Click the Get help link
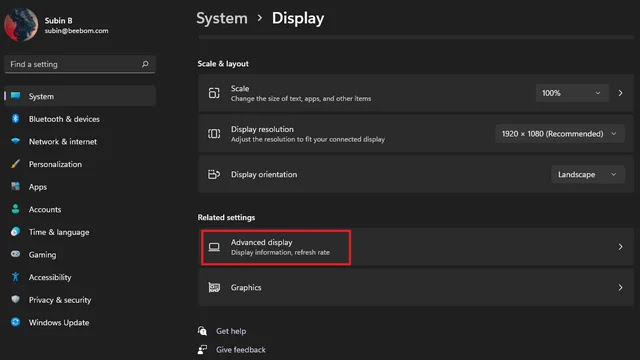Viewport: 640px width, 360px height. [231, 331]
